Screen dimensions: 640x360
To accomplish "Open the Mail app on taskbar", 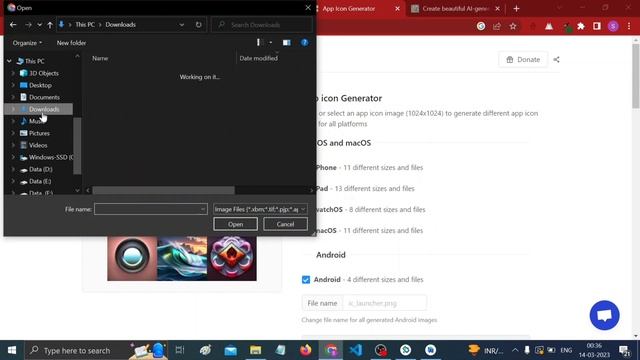I will 231,350.
